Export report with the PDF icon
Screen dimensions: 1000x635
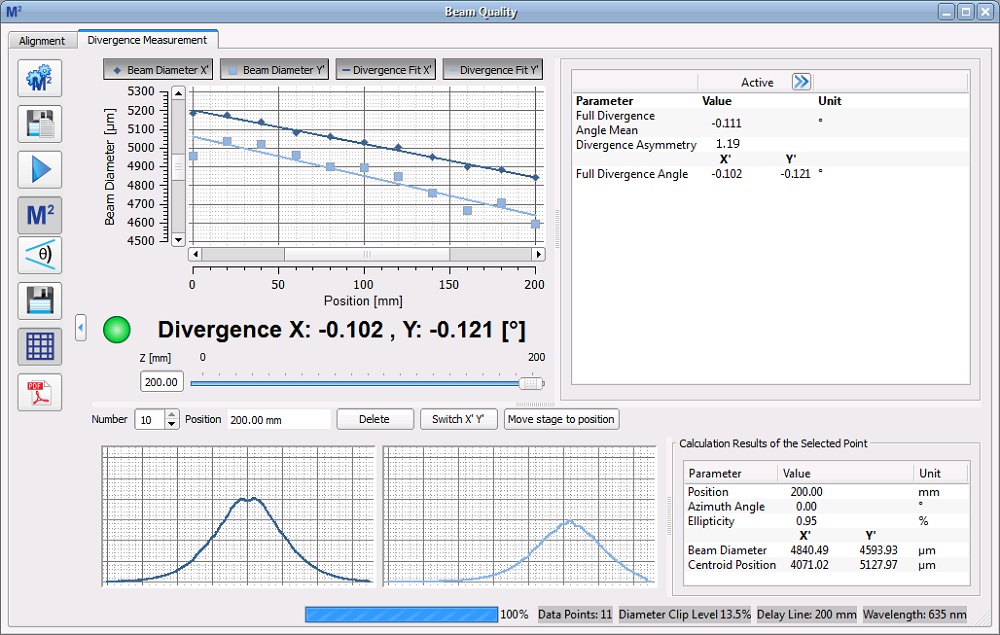coord(40,392)
